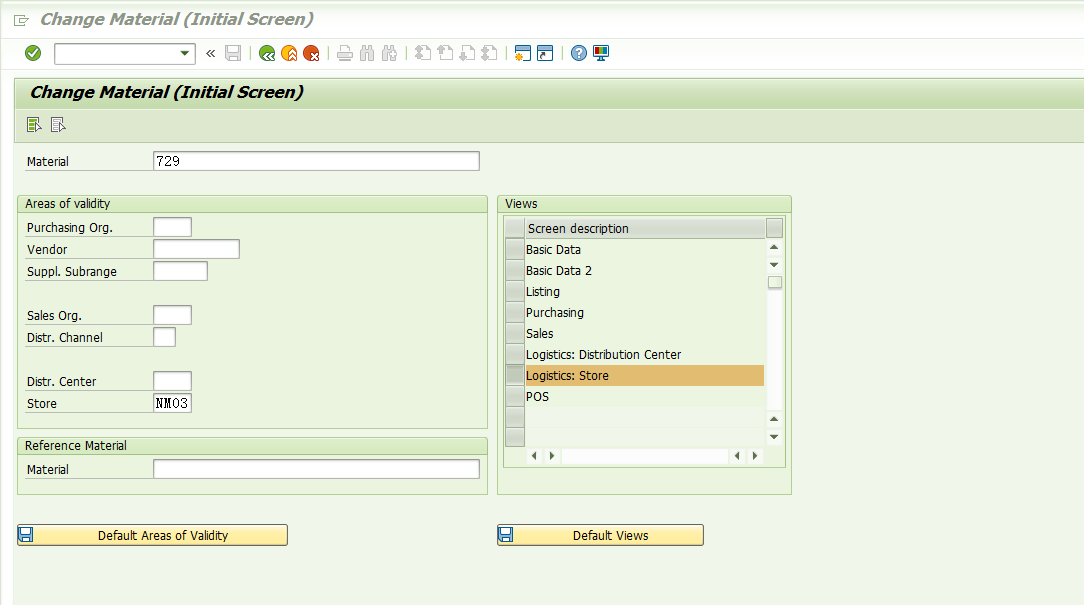Viewport: 1084px width, 605px height.
Task: Open the command field dropdown arrow
Action: point(185,53)
